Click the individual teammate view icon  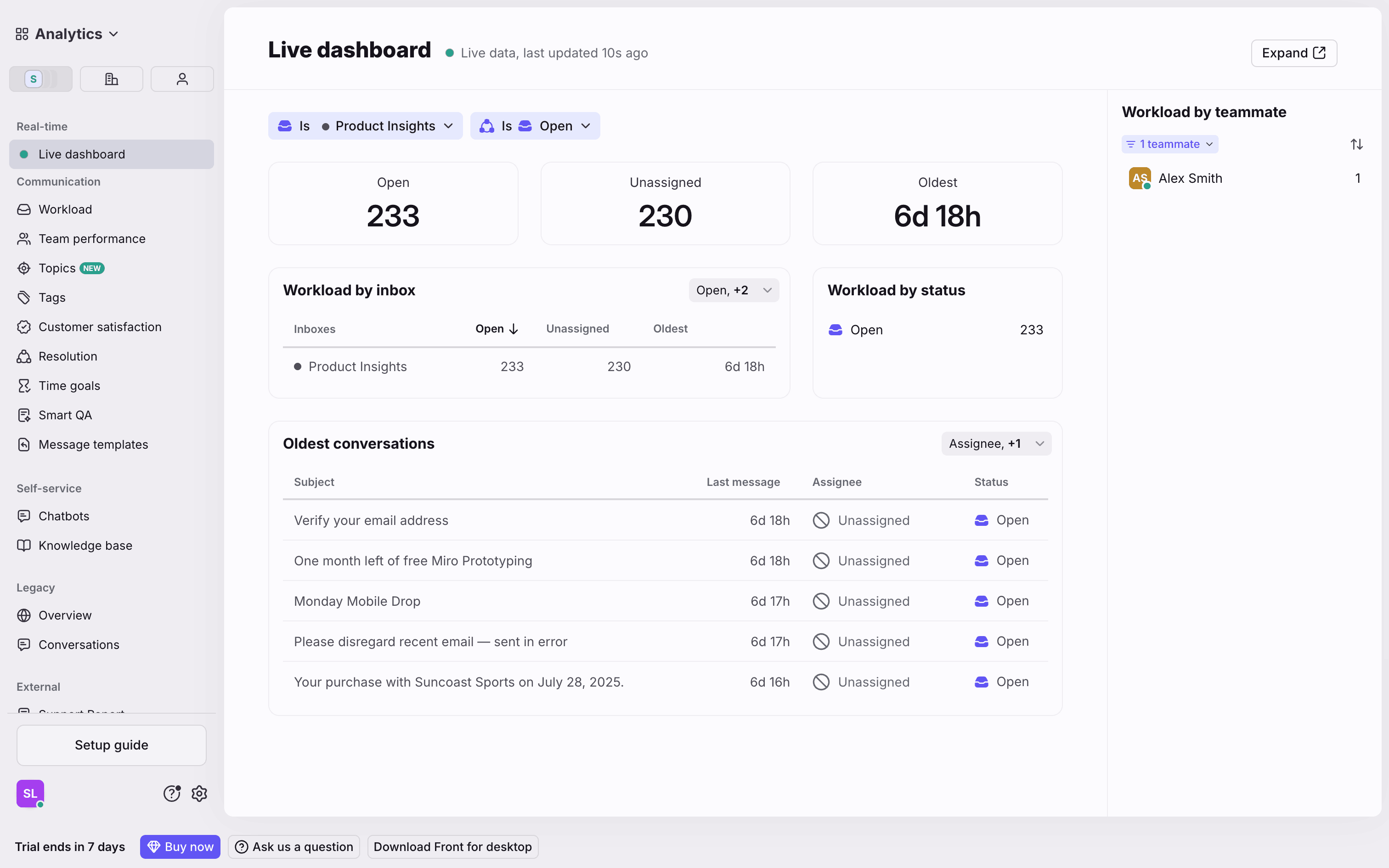182,79
